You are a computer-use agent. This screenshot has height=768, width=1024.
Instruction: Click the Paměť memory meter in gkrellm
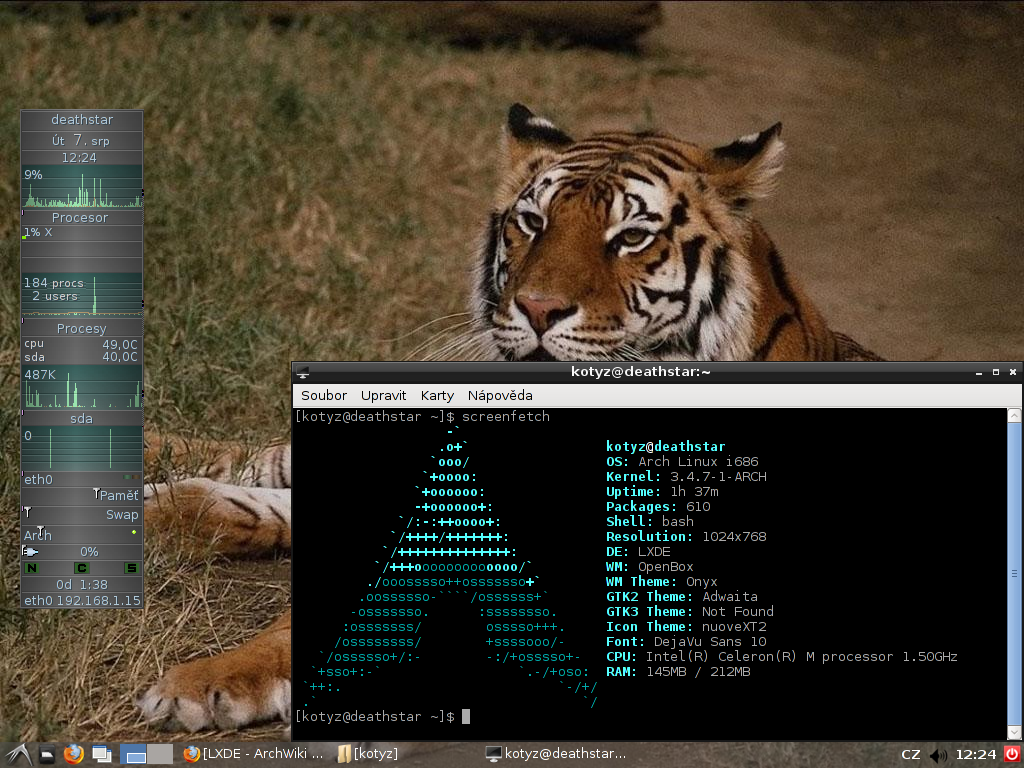tap(82, 496)
